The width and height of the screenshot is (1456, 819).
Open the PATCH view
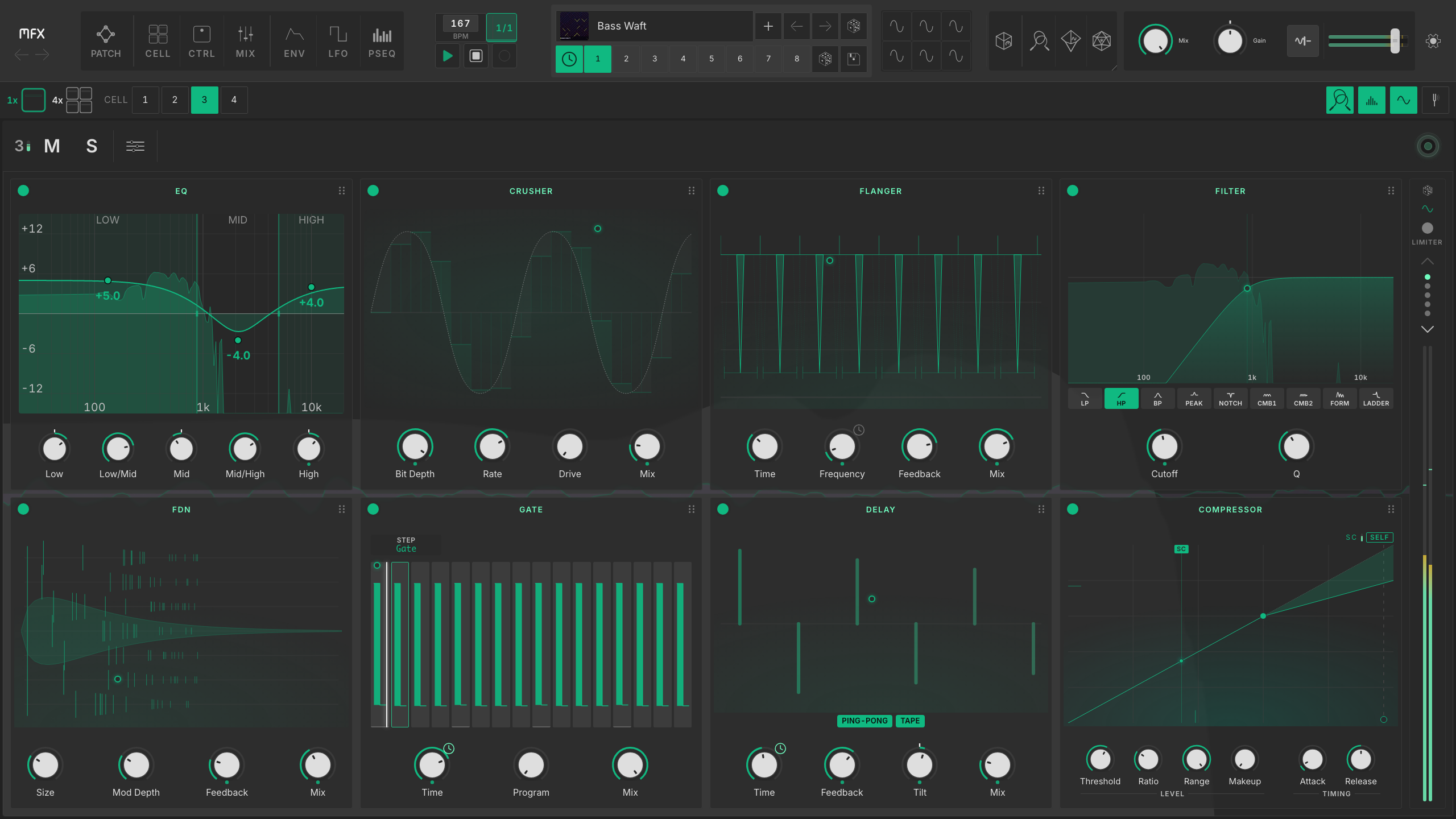click(106, 41)
